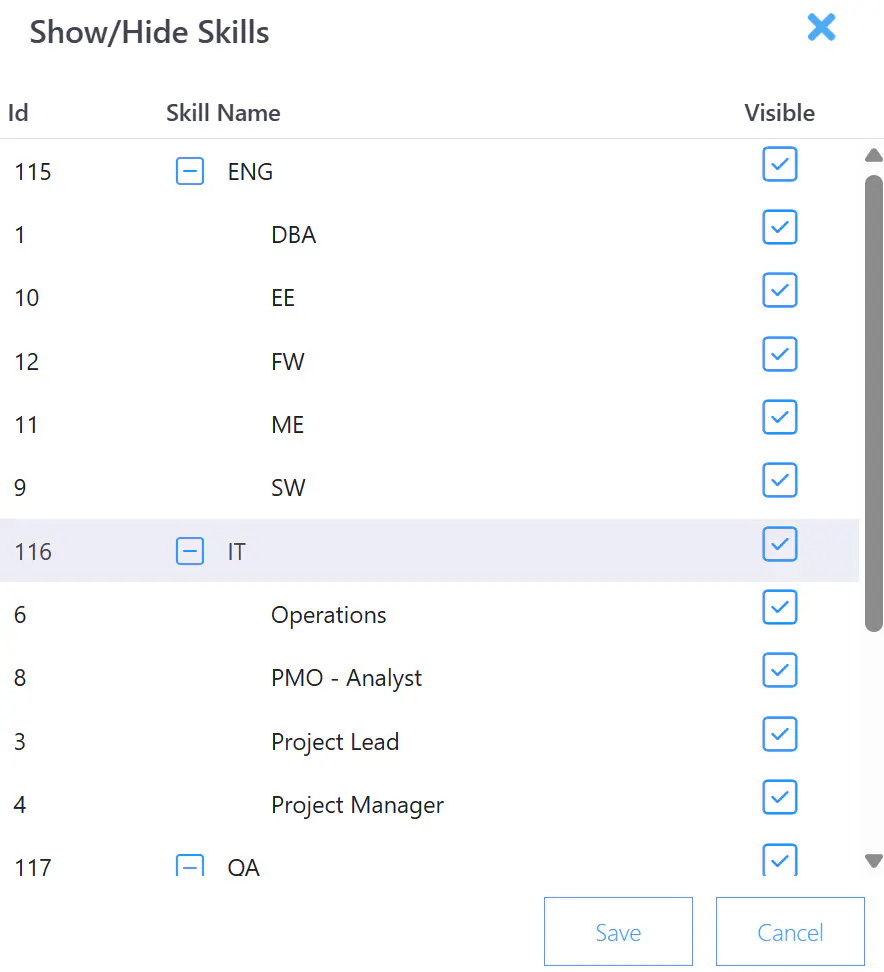The width and height of the screenshot is (884, 972).
Task: Select the PMO - Analyst skill row
Action: 430,678
